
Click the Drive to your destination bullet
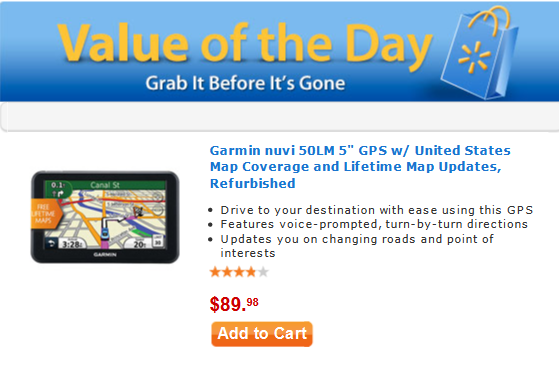tap(376, 210)
